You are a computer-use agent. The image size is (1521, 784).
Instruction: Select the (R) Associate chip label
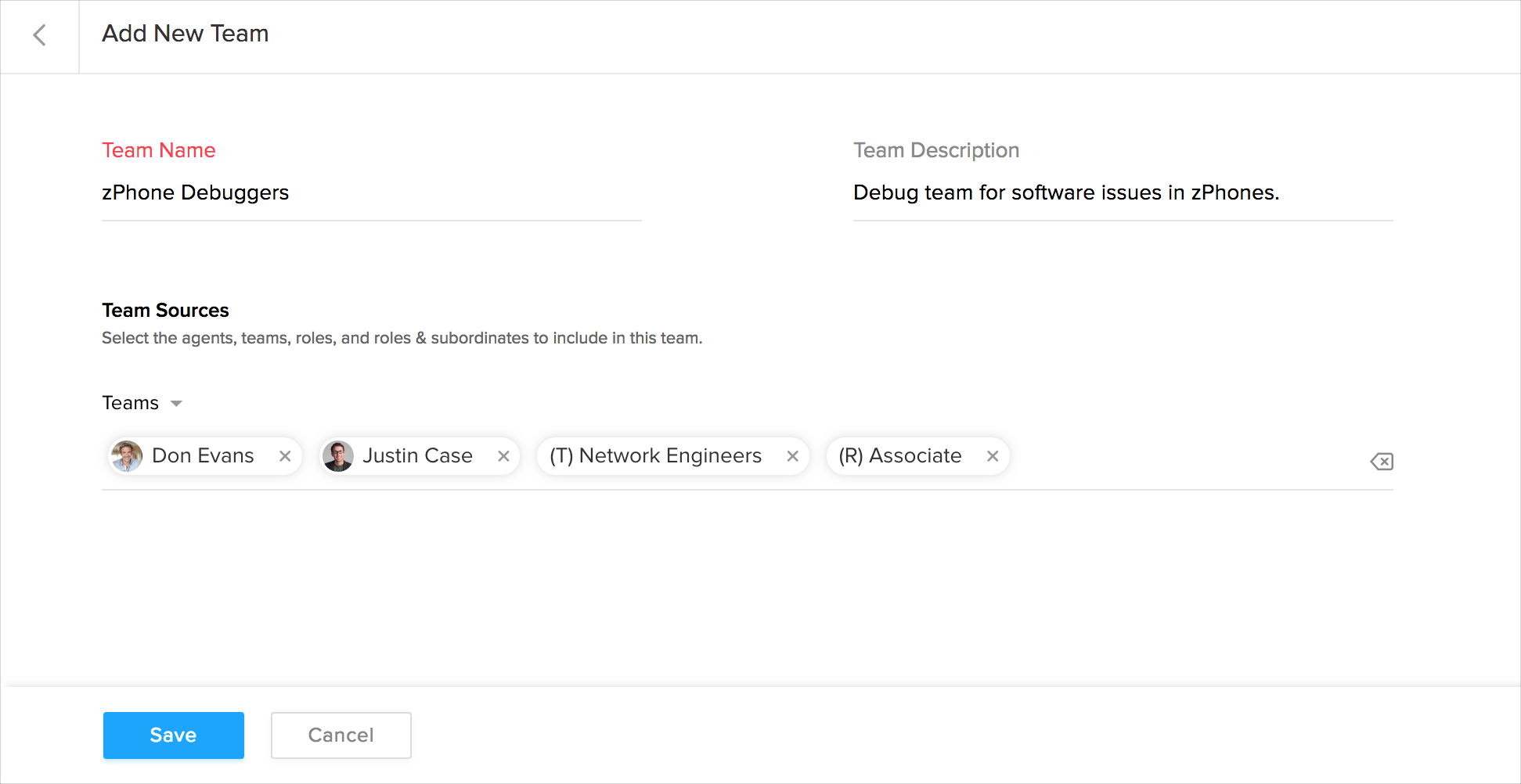click(899, 456)
